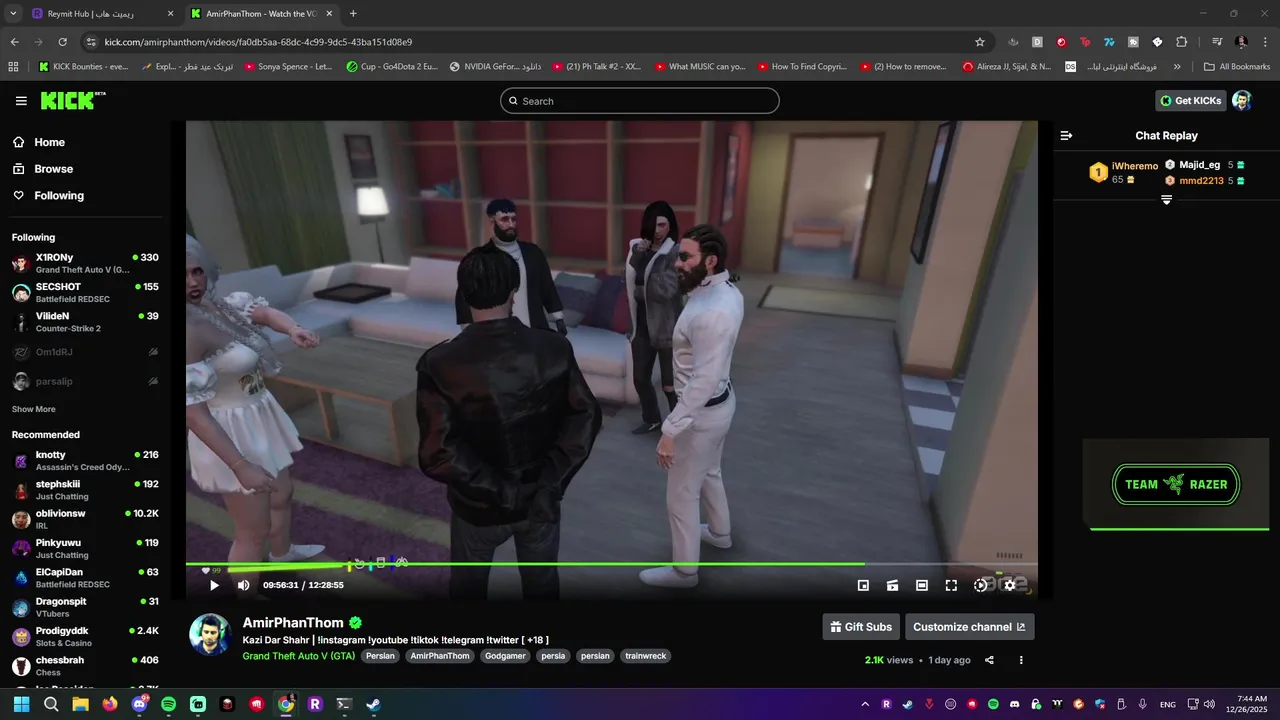Enter fullscreen video mode
The width and height of the screenshot is (1280, 720).
[x=951, y=585]
